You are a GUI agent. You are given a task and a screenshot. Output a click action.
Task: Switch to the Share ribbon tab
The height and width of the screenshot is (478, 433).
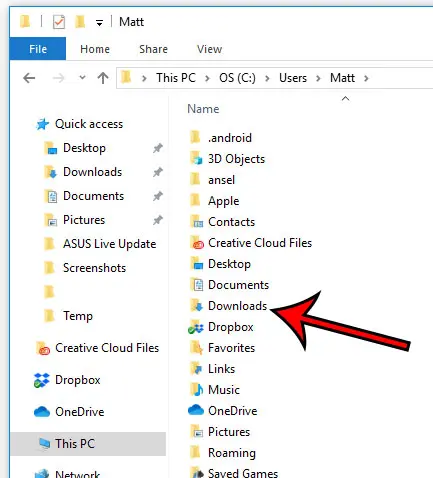click(153, 49)
